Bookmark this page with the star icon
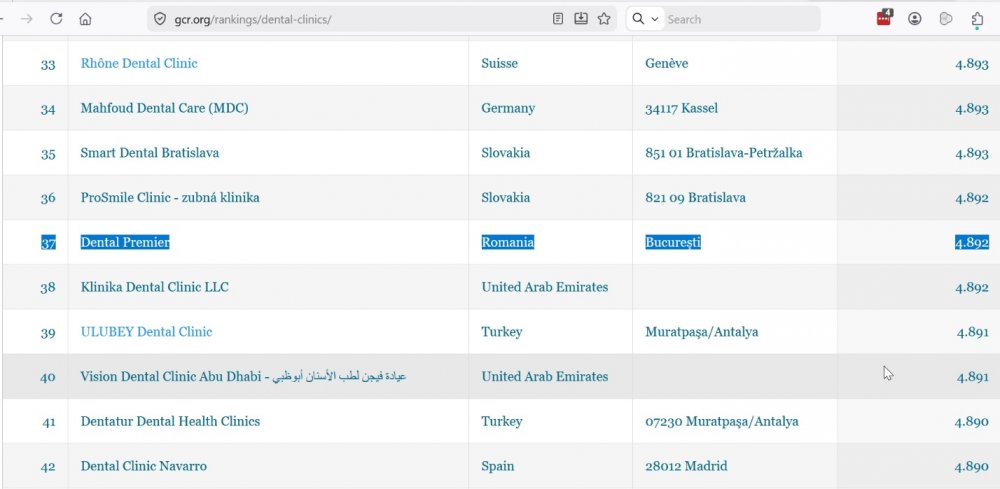This screenshot has width=1000, height=489. (604, 19)
